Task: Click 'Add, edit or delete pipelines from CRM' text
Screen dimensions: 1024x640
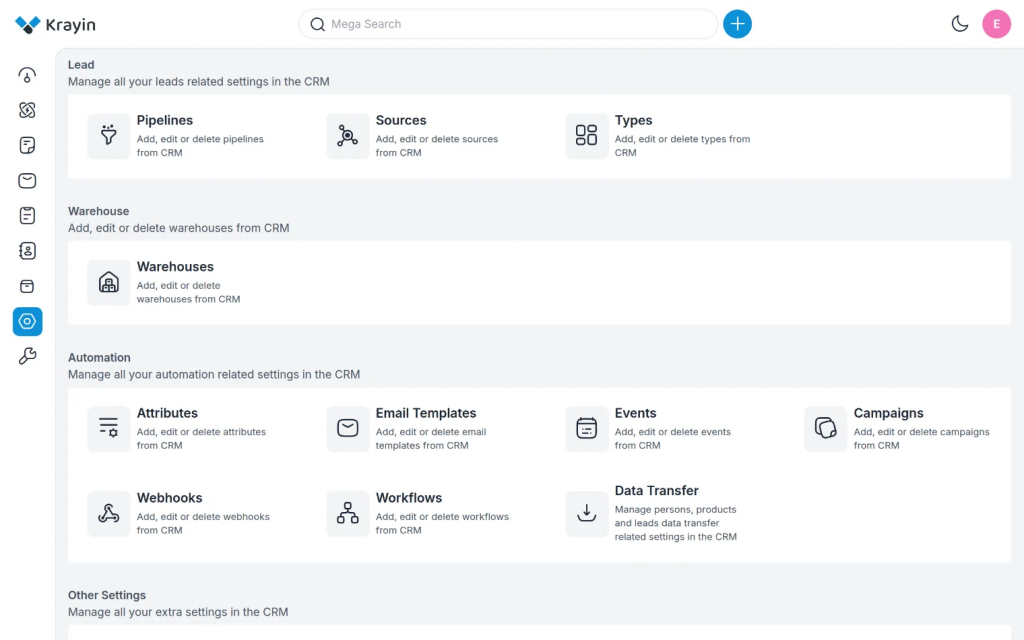Action: coord(200,146)
